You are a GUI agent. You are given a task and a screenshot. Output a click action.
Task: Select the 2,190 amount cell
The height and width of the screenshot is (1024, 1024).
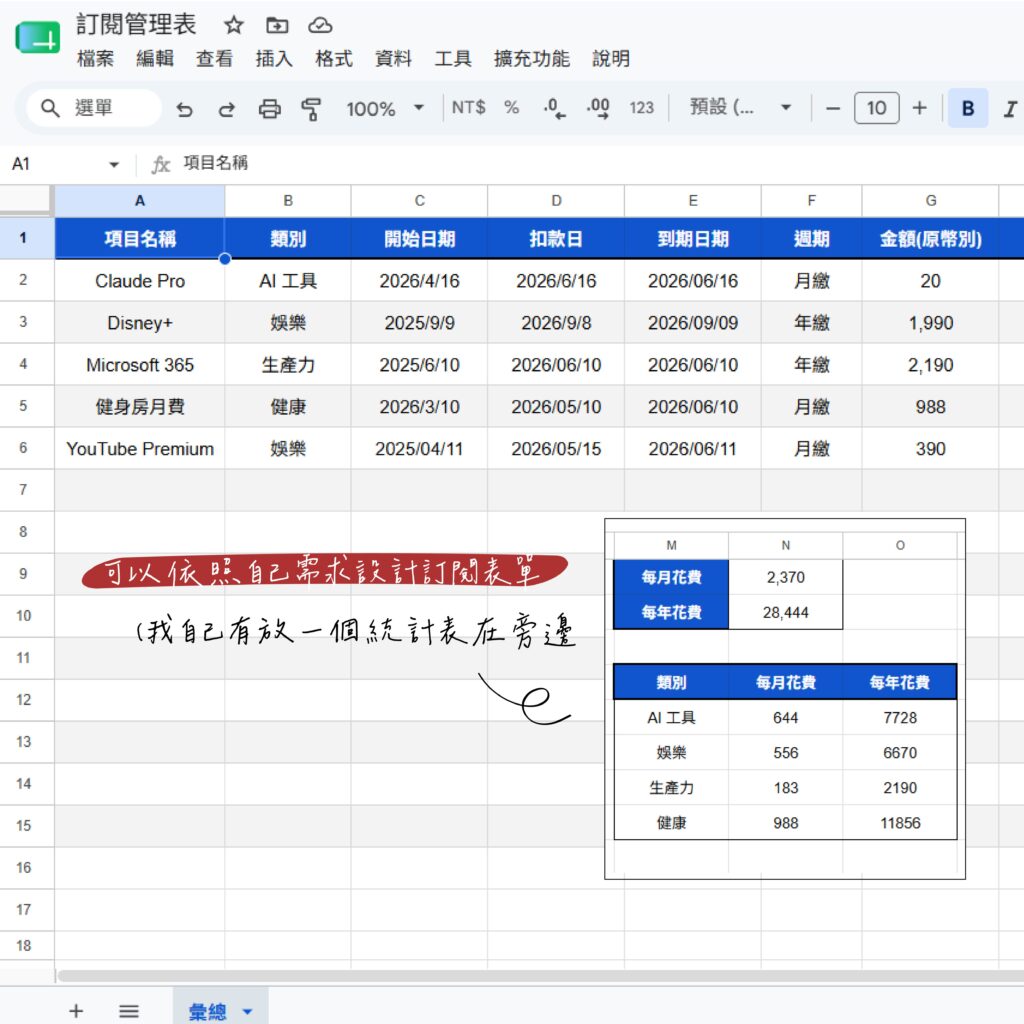pos(931,364)
